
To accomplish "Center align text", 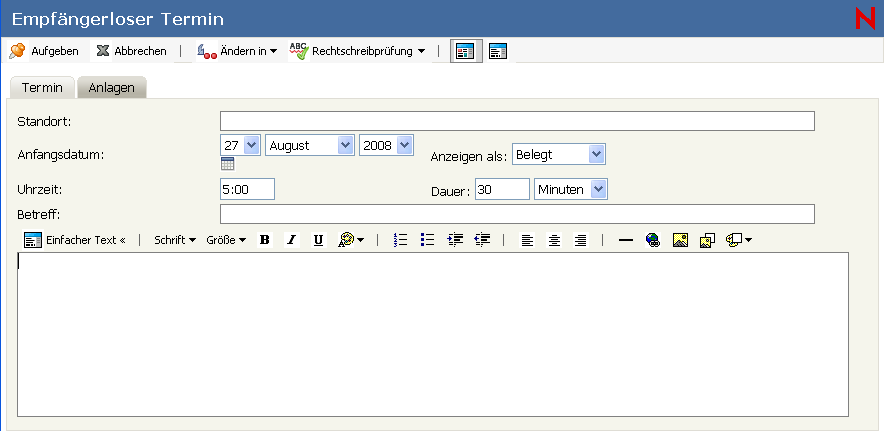I will pyautogui.click(x=554, y=240).
